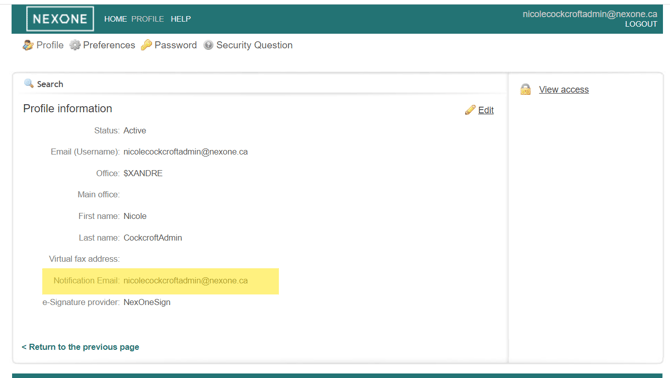Switch to the Preferences tab
Viewport: 670px width, 378px height.
coord(109,45)
